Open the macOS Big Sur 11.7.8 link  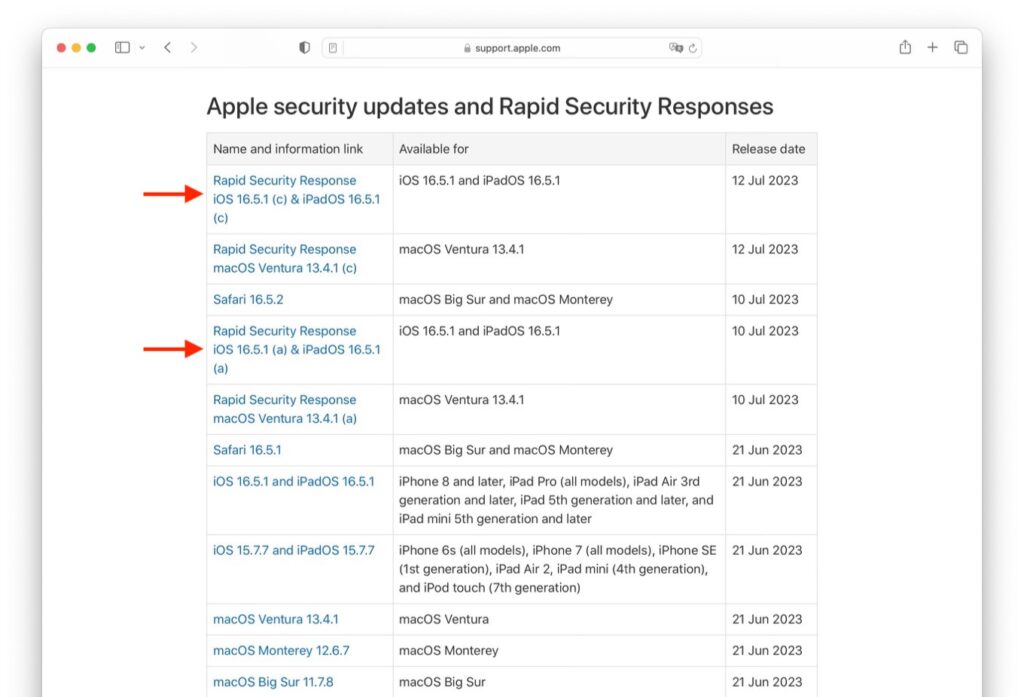point(273,682)
